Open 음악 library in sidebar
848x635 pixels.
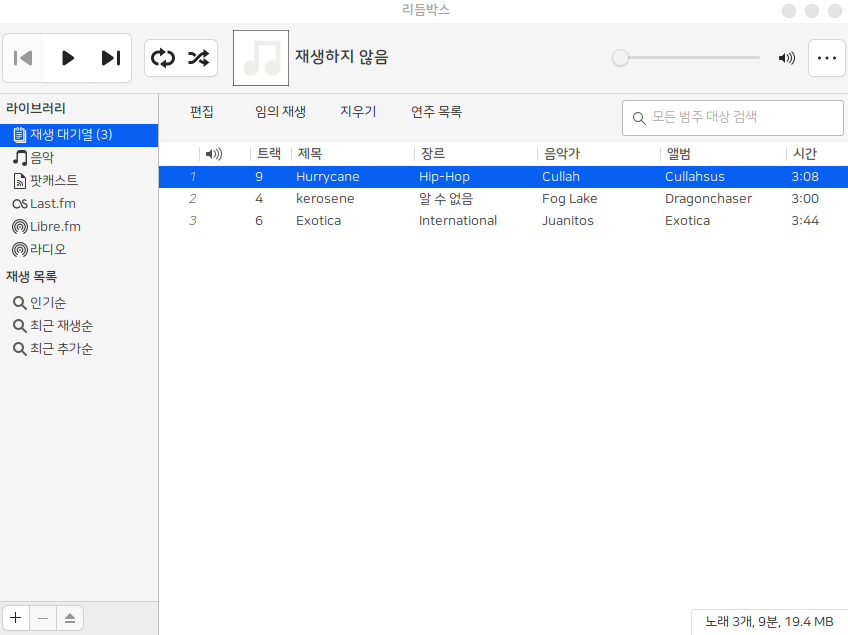tap(42, 158)
